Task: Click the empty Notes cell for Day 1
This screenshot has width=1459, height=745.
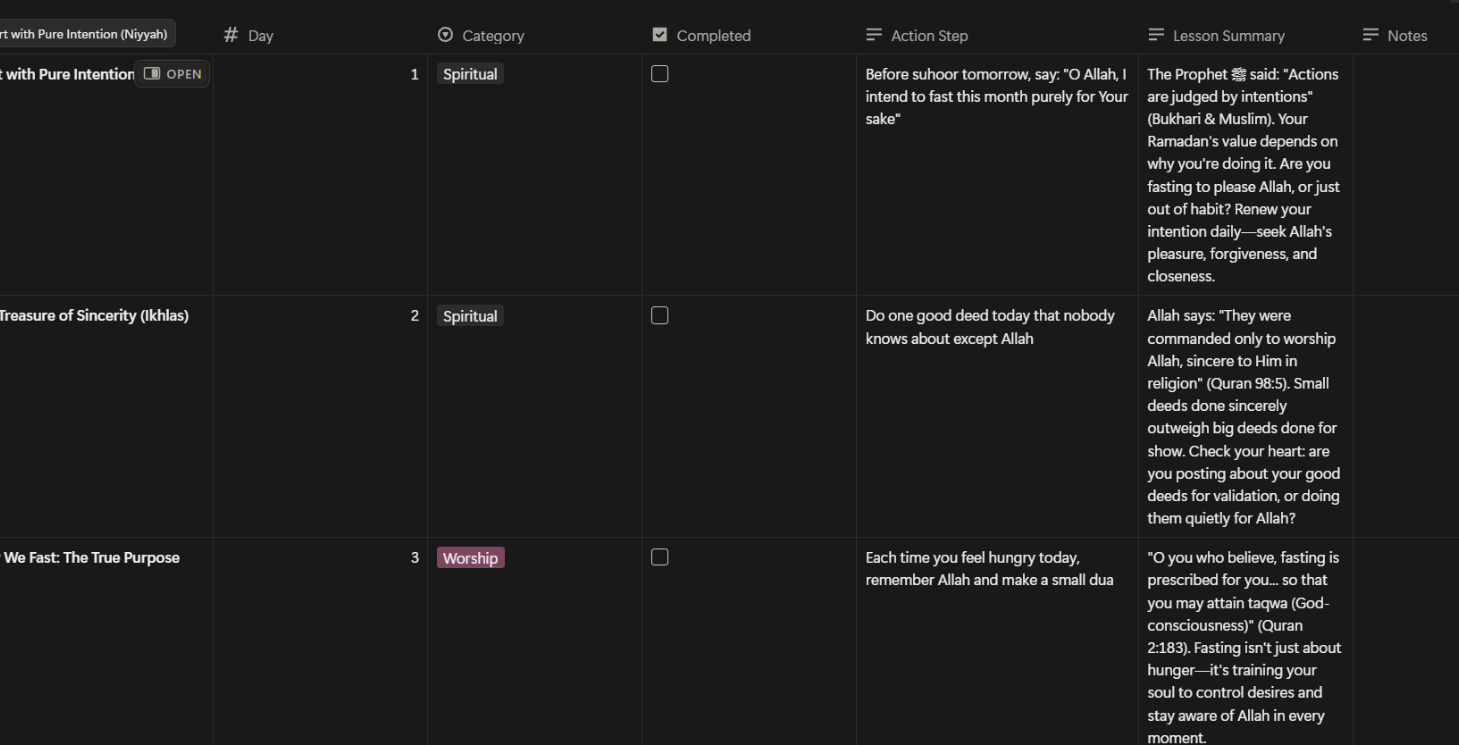Action: [x=1405, y=170]
